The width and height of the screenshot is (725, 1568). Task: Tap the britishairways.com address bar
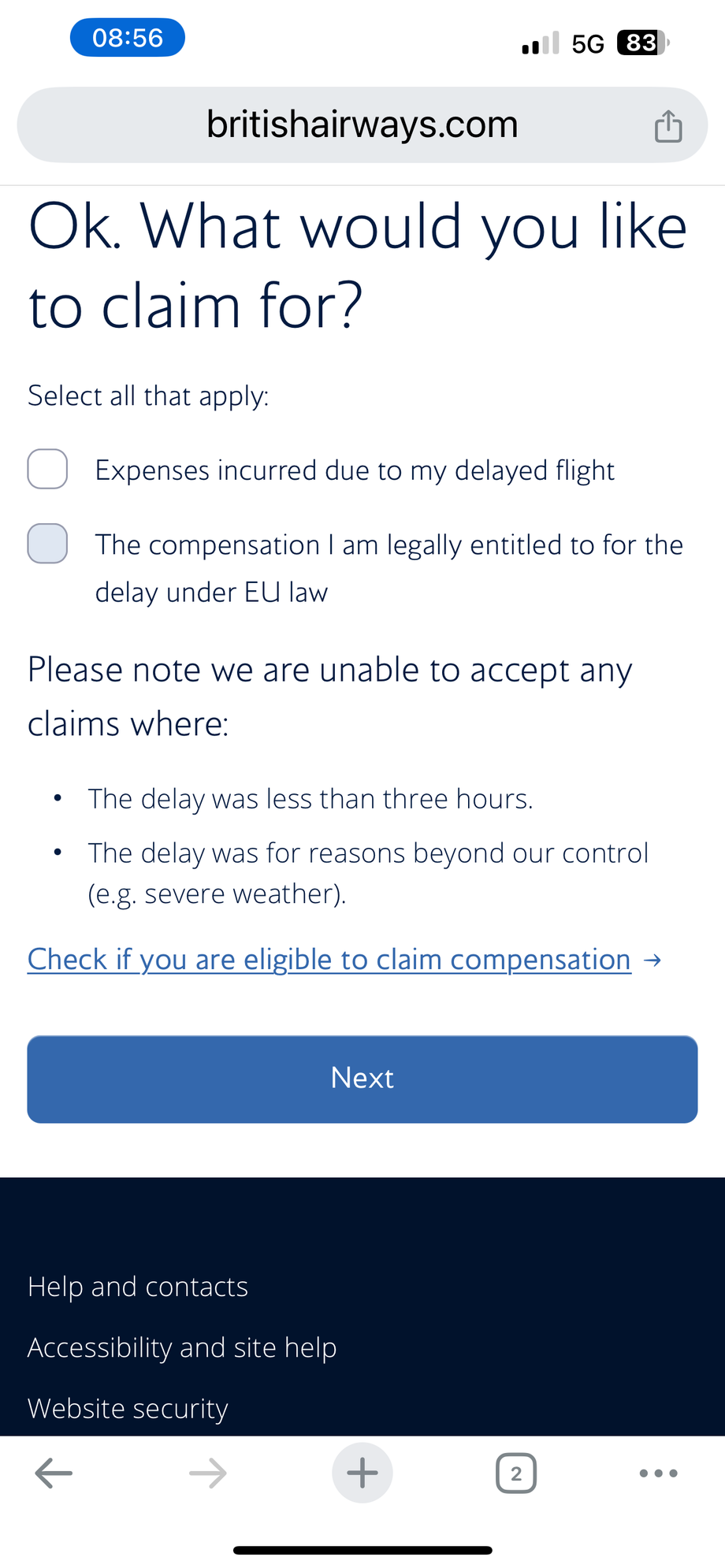[362, 124]
